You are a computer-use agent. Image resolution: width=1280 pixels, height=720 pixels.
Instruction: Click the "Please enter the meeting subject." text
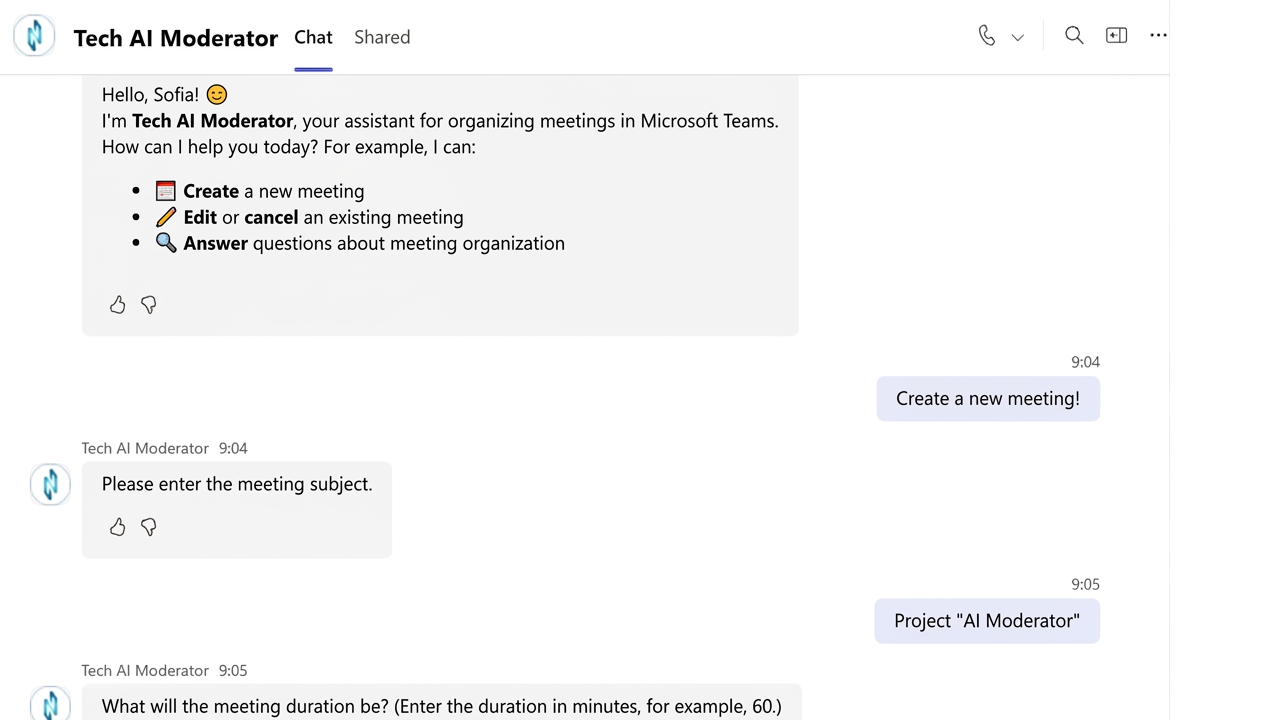[237, 484]
